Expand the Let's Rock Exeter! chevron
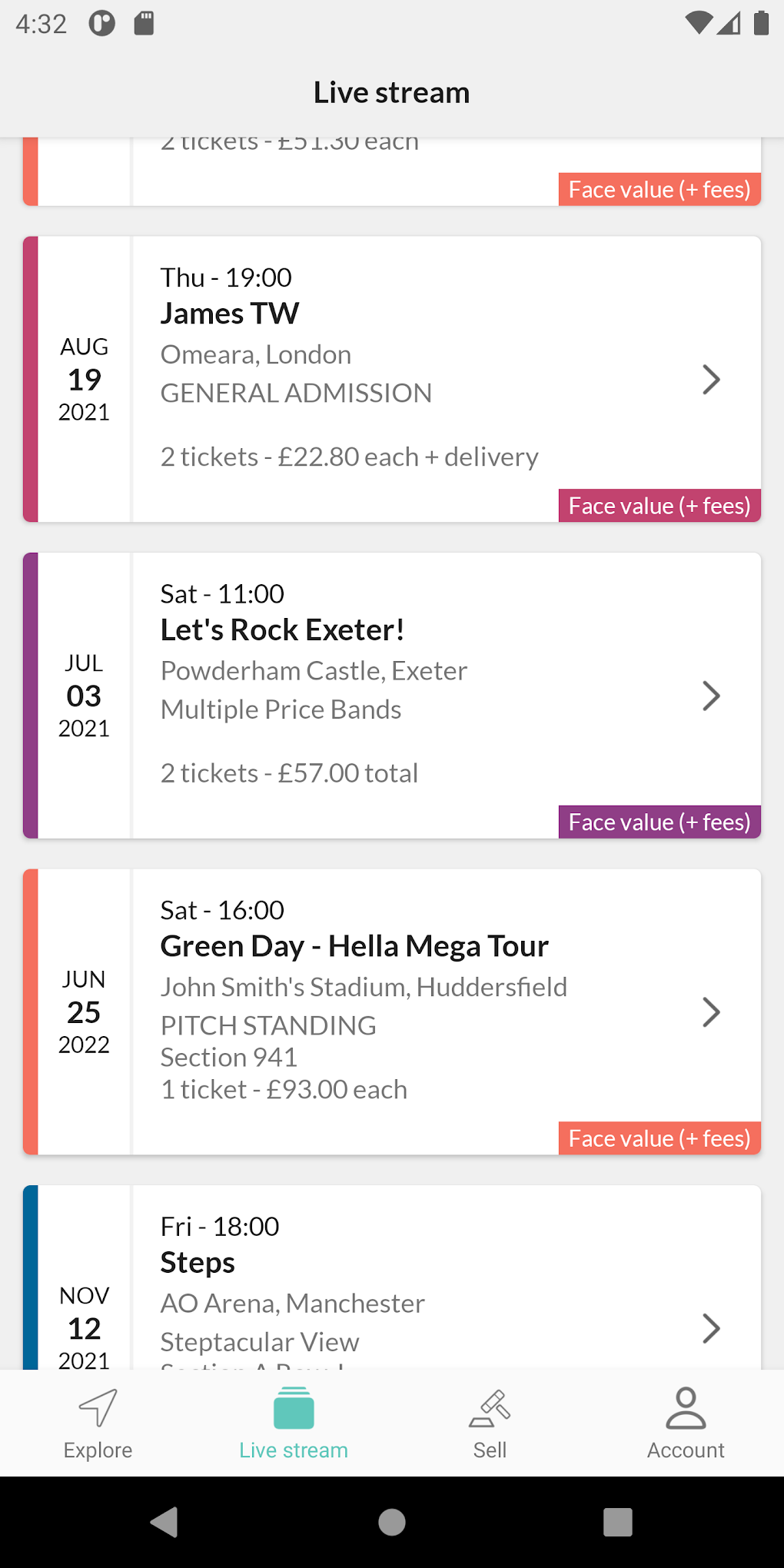Image resolution: width=784 pixels, height=1568 pixels. (x=711, y=696)
